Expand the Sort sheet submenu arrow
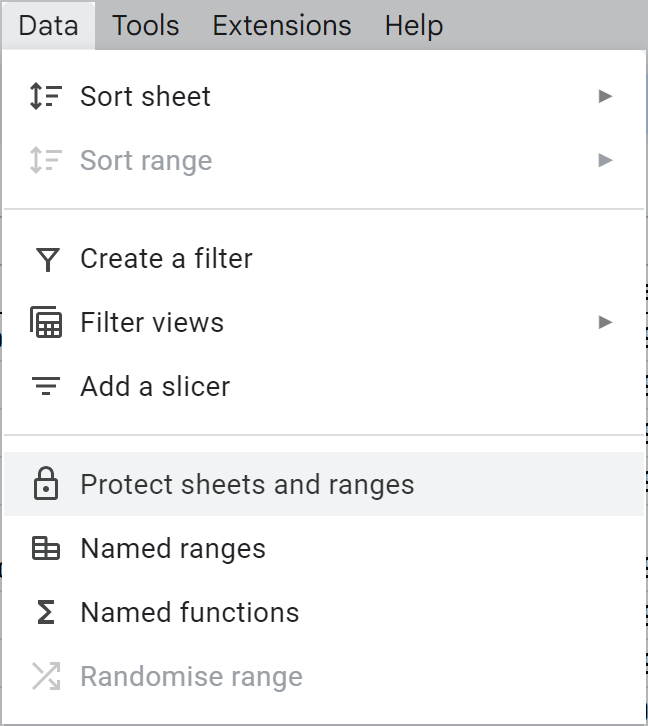This screenshot has width=648, height=726. pos(605,96)
